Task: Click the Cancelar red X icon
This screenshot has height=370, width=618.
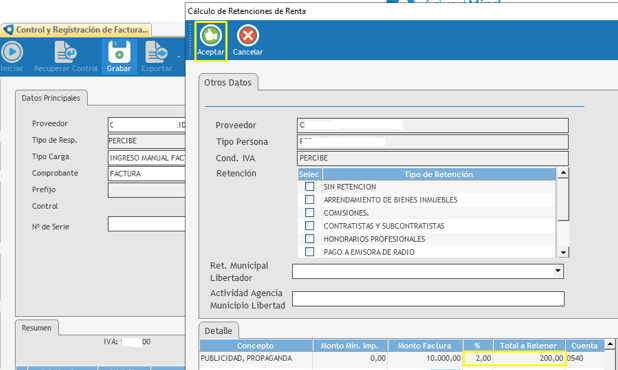Action: pos(248,36)
